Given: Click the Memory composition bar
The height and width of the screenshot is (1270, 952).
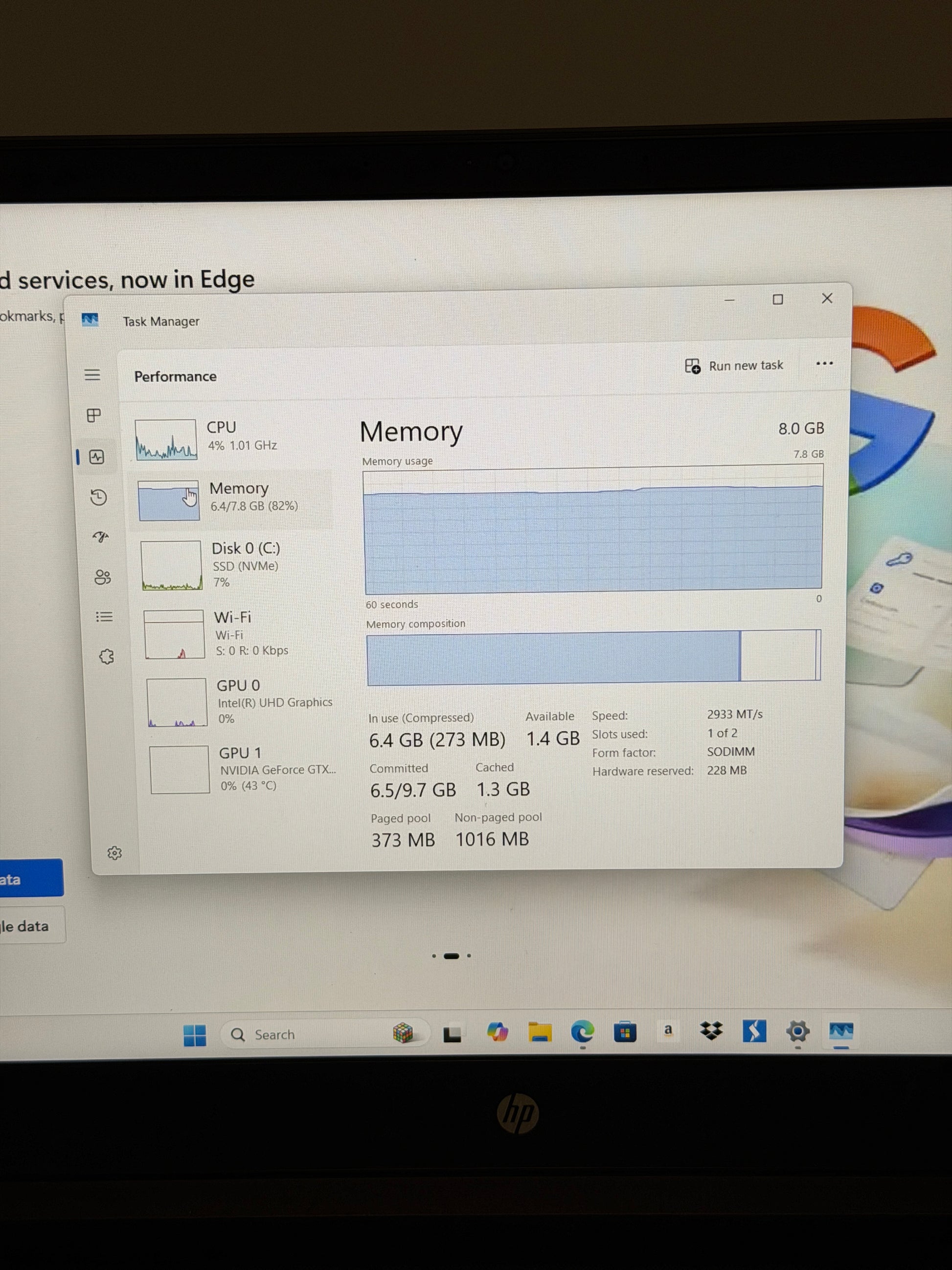Looking at the screenshot, I should point(594,657).
